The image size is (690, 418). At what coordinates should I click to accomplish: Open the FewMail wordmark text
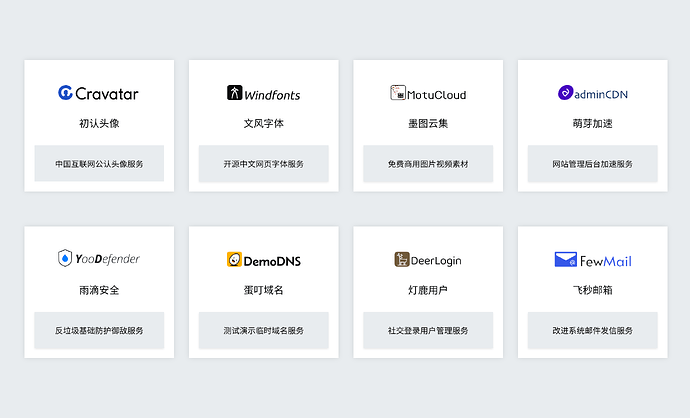(x=606, y=261)
